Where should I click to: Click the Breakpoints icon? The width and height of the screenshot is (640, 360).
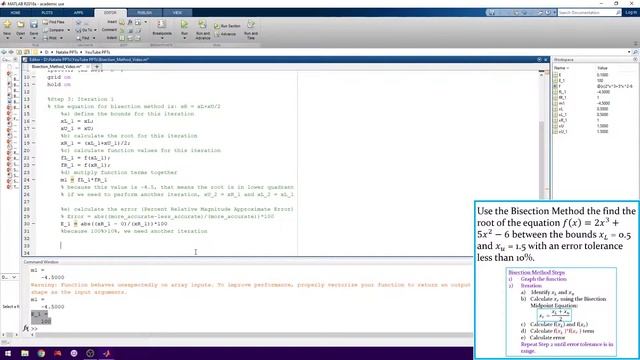[162, 24]
